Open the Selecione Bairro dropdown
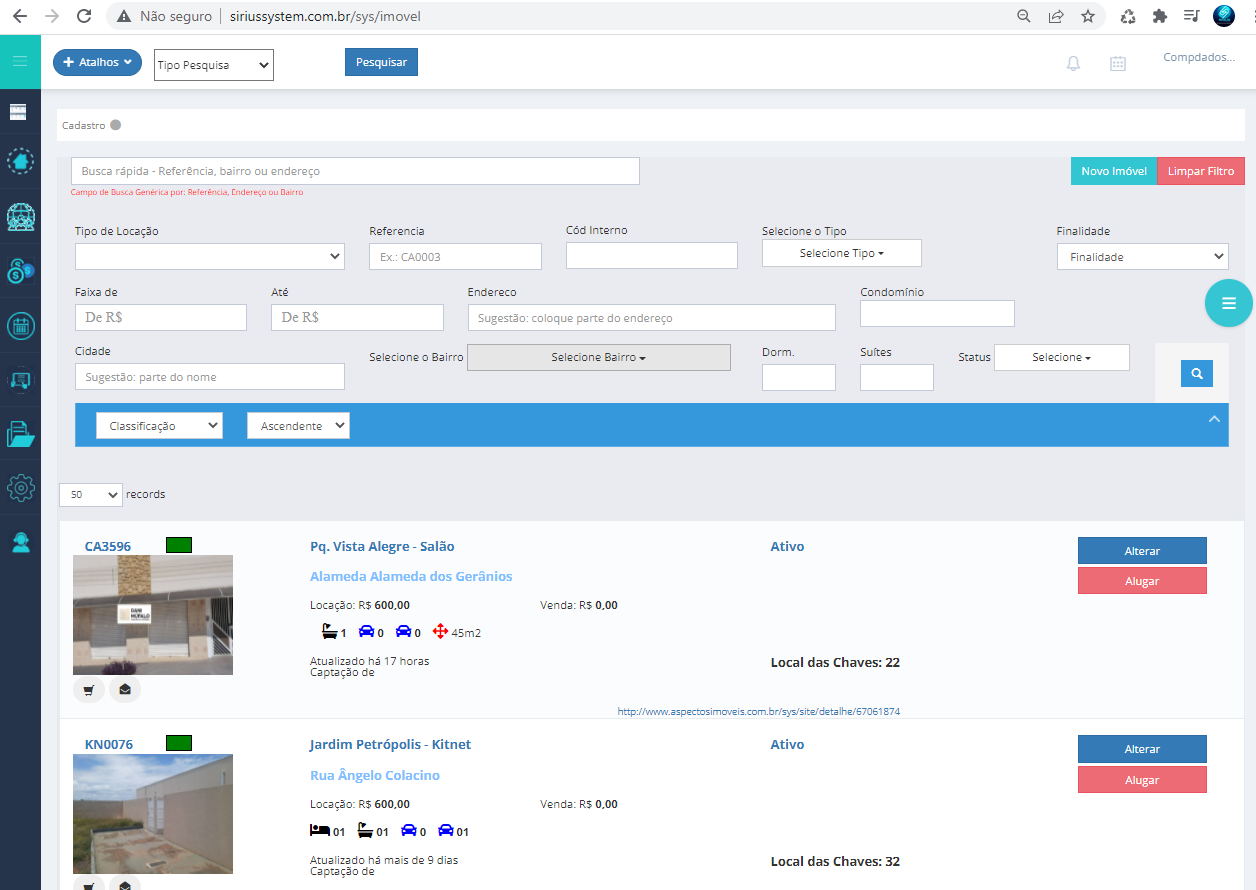 click(598, 357)
